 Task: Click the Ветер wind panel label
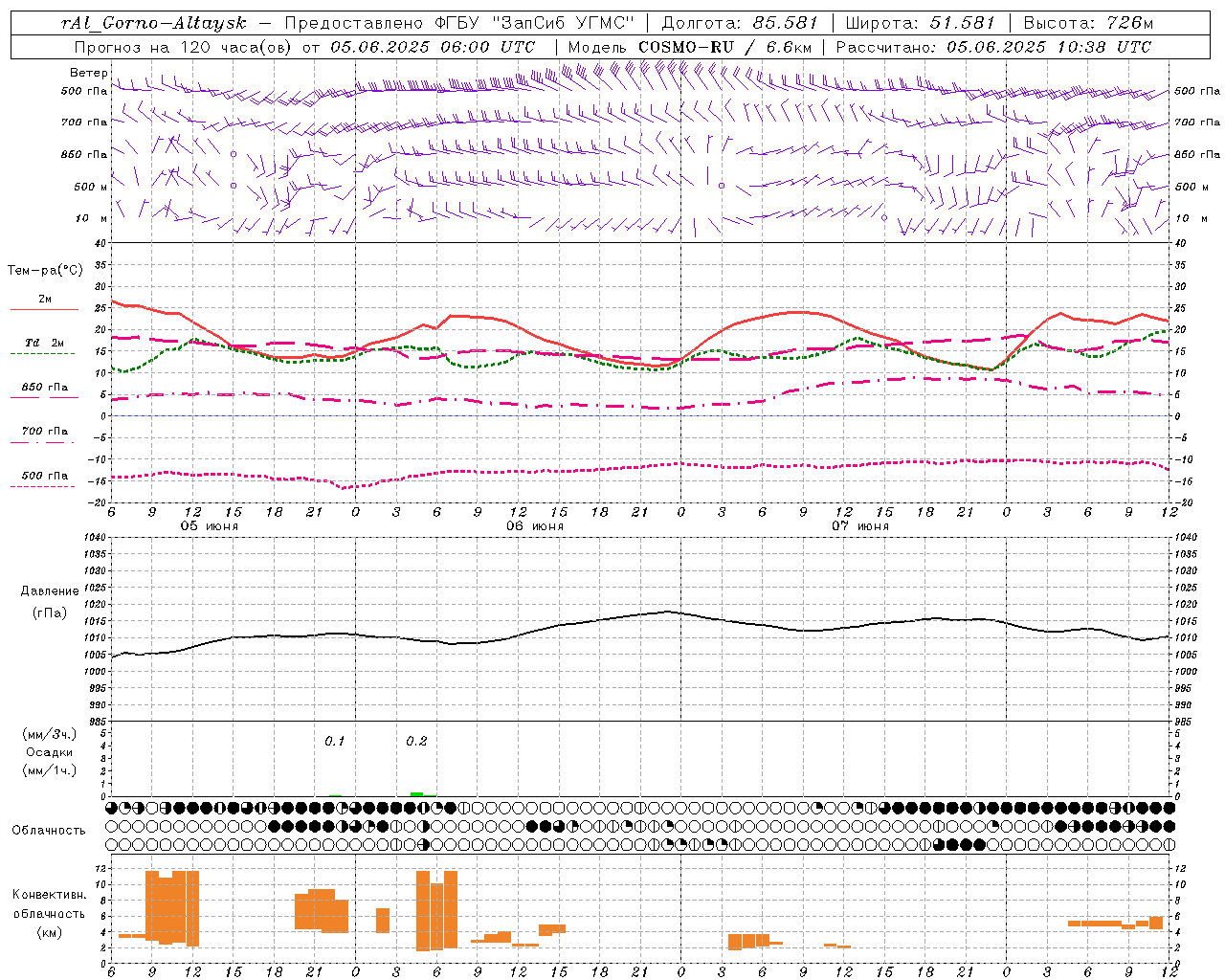[88, 73]
